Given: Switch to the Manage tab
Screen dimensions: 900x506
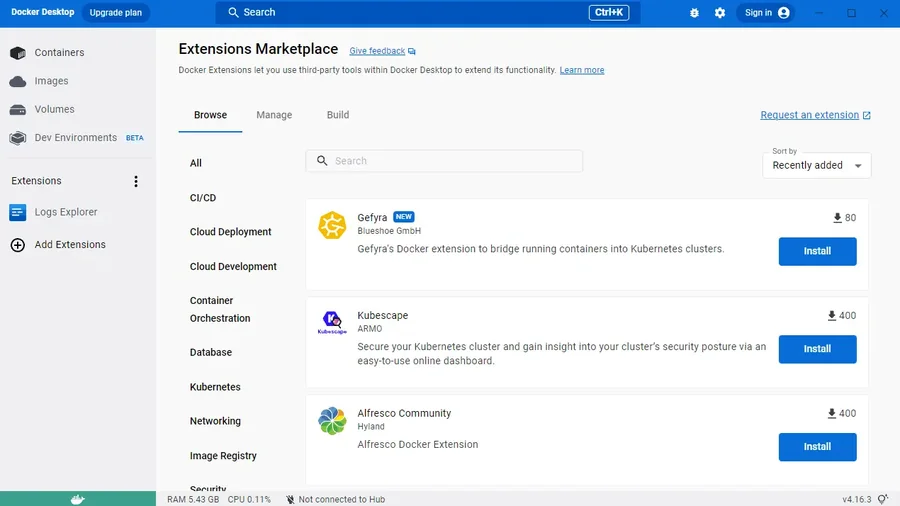Looking at the screenshot, I should (274, 115).
